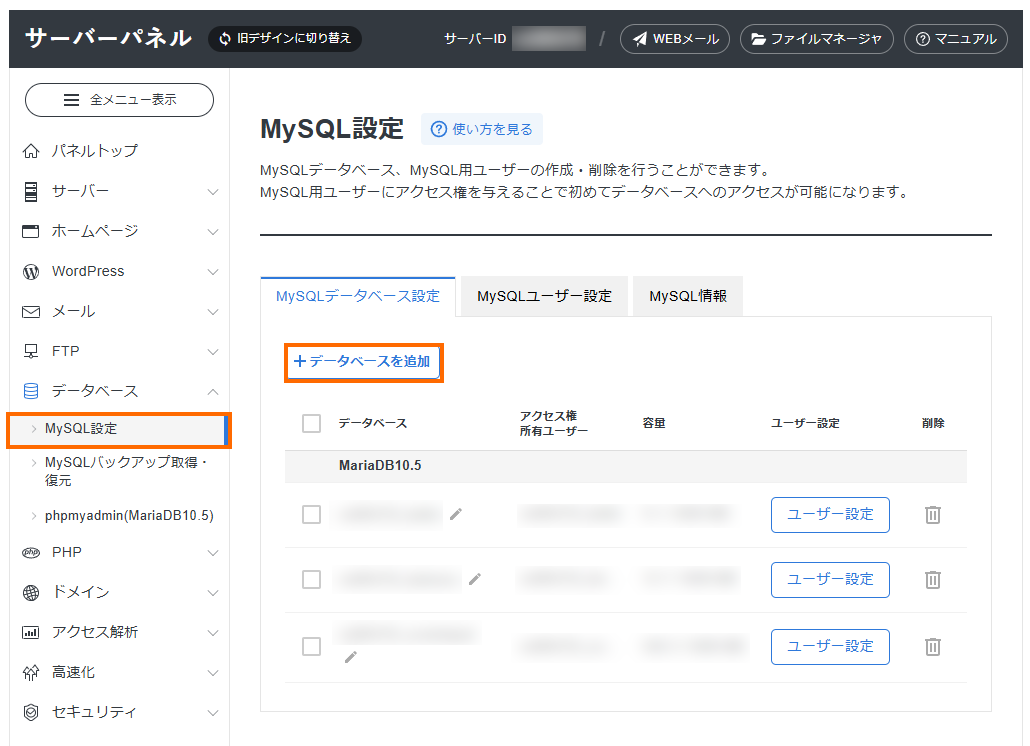Expand the セキュリティ menu chevron

pyautogui.click(x=213, y=713)
